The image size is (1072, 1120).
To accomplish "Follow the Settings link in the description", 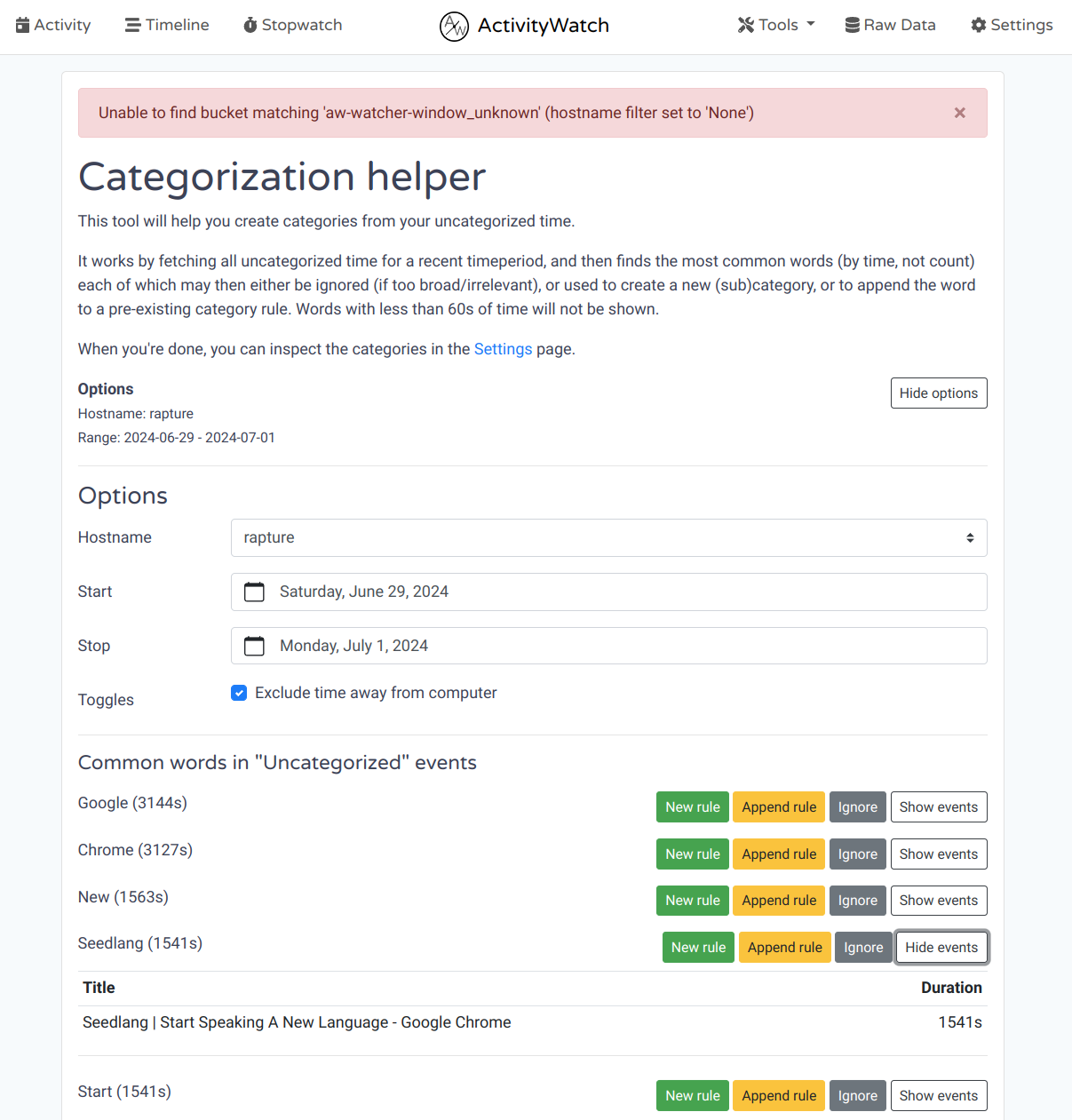I will coord(503,349).
